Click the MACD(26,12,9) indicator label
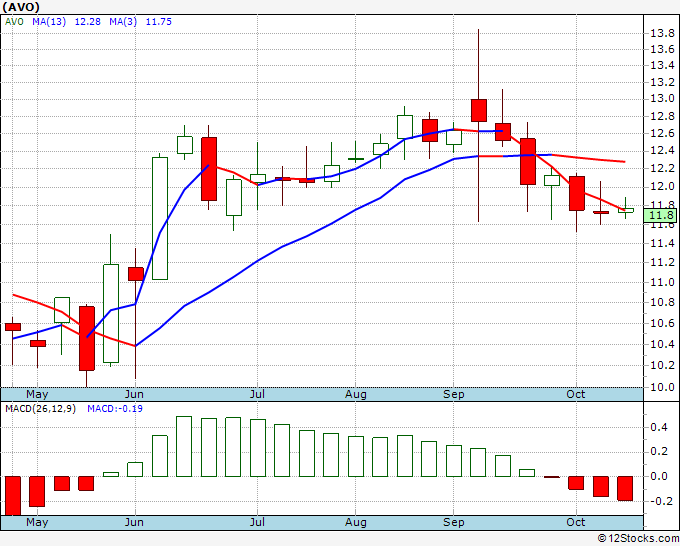The height and width of the screenshot is (546, 680). [40, 409]
